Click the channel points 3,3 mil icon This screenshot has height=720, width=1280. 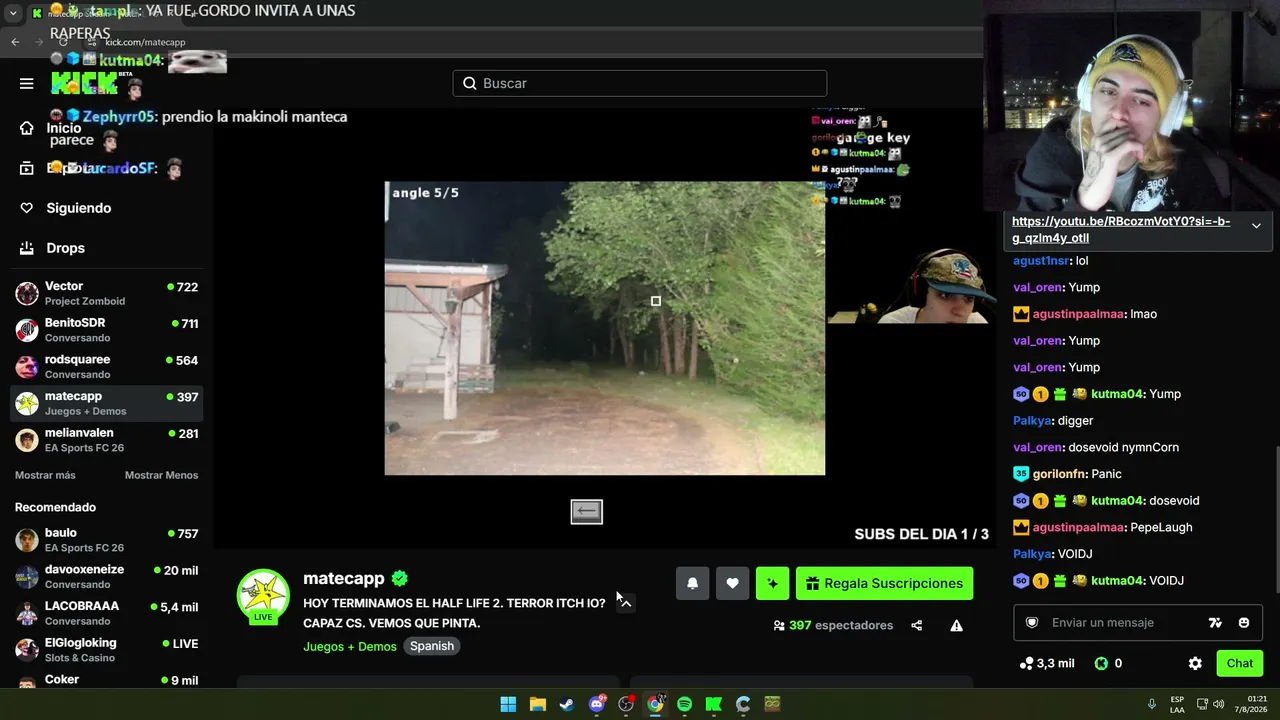click(x=1026, y=663)
